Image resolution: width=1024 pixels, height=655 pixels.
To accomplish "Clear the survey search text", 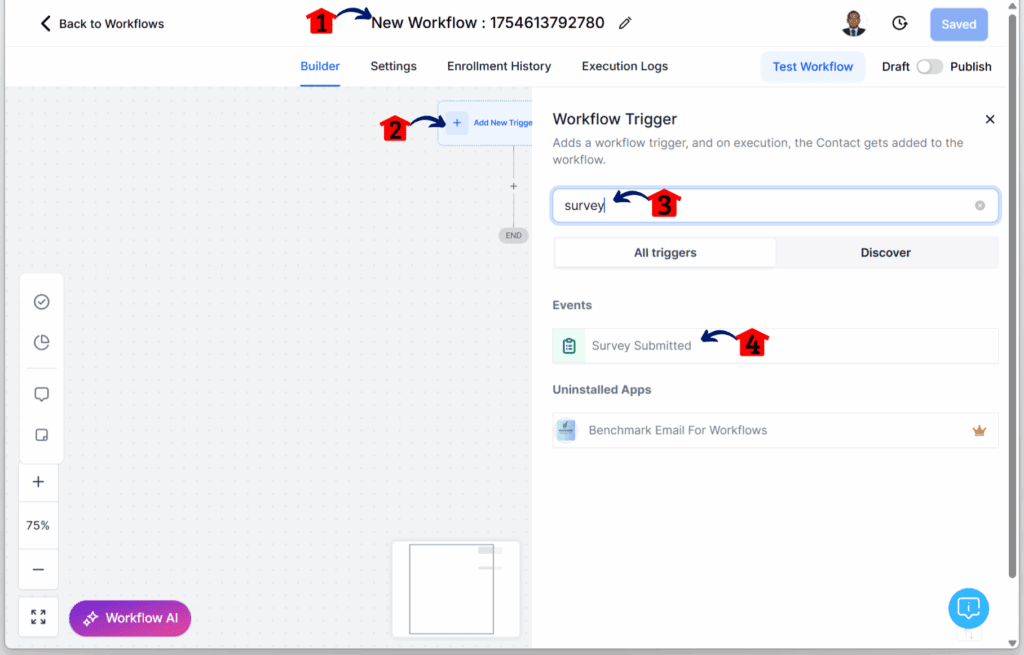I will [980, 206].
